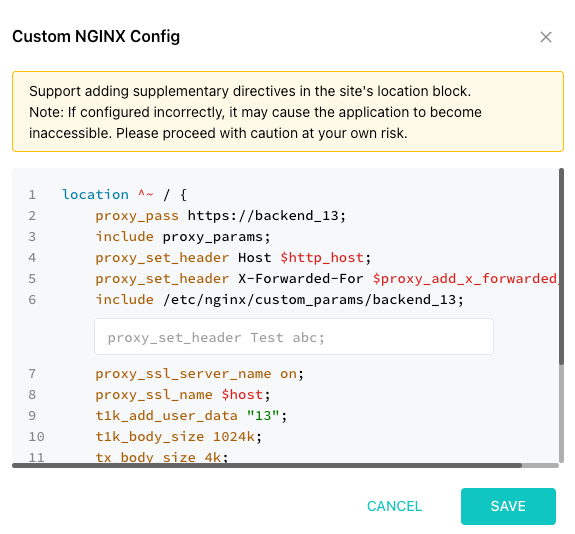Click the yellow warning notice text
This screenshot has width=575, height=534.
[x=255, y=112]
